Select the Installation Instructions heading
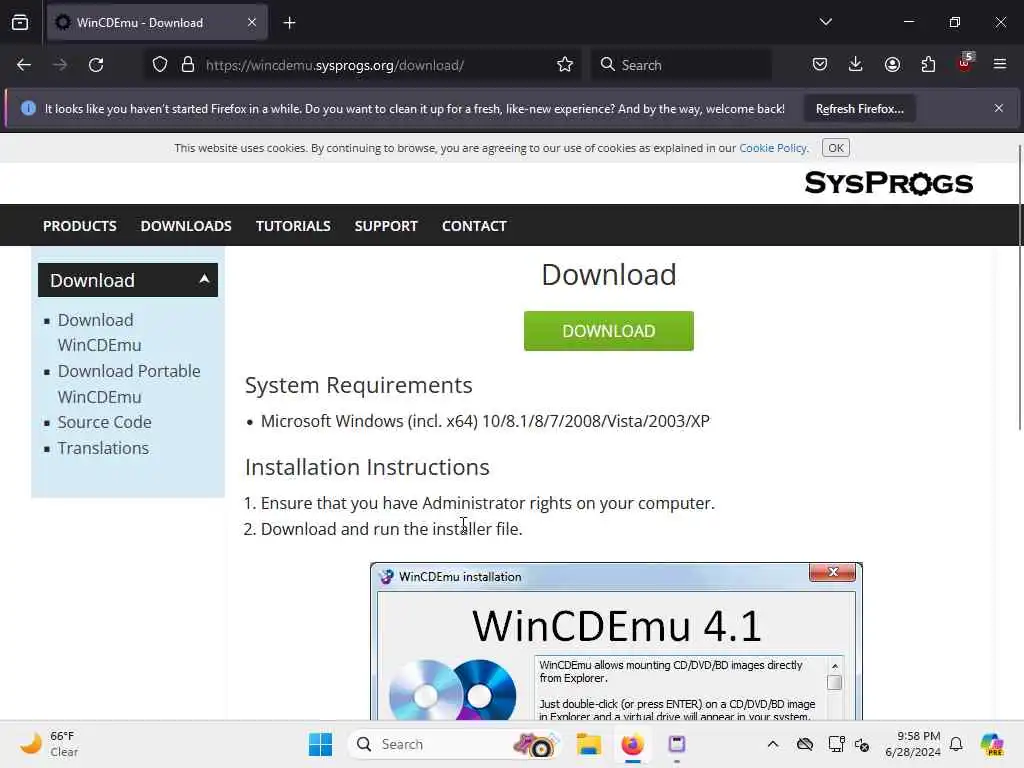Image resolution: width=1024 pixels, height=768 pixels. point(367,468)
